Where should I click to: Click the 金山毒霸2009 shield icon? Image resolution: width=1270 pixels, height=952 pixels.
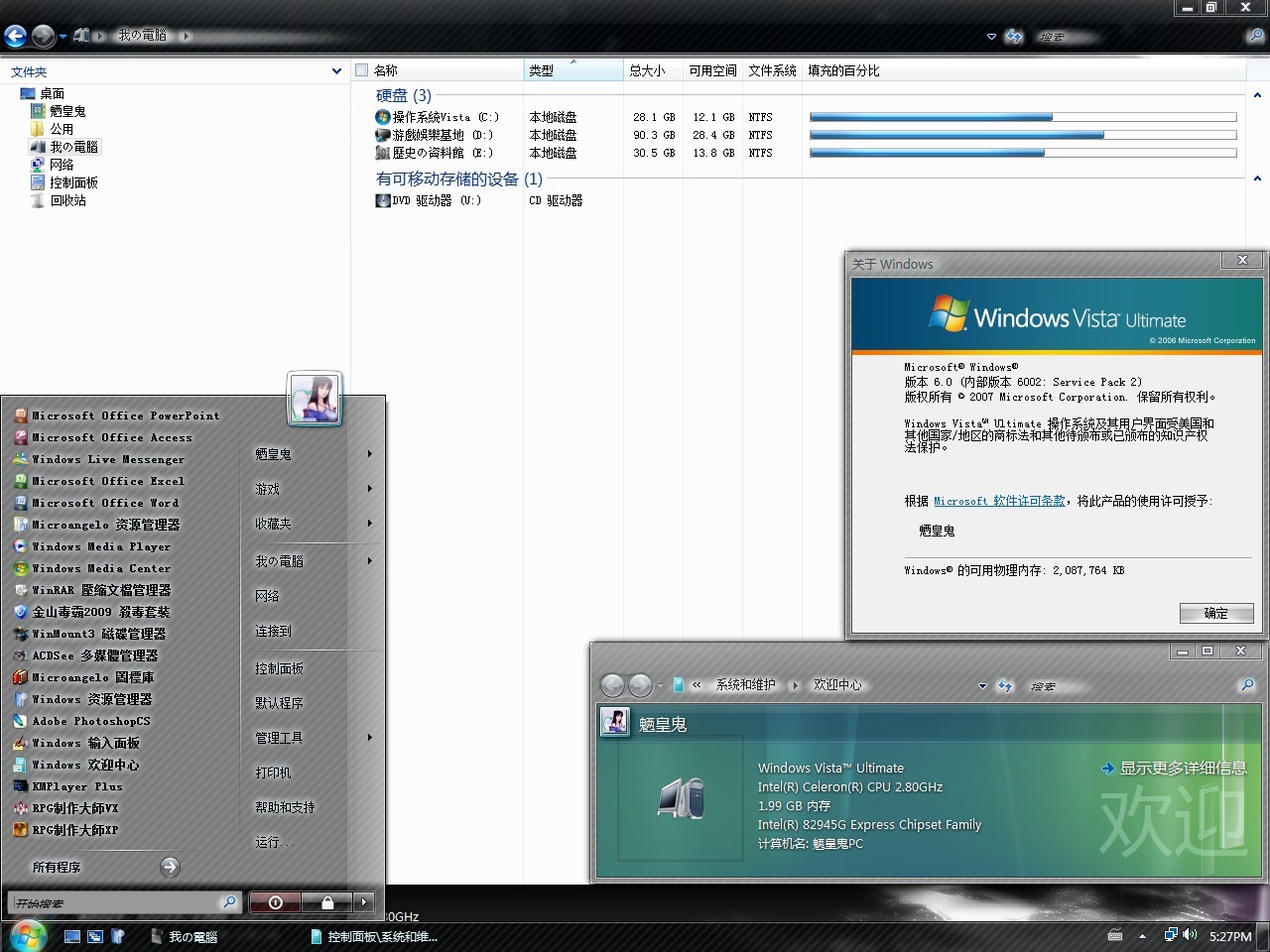(20, 612)
